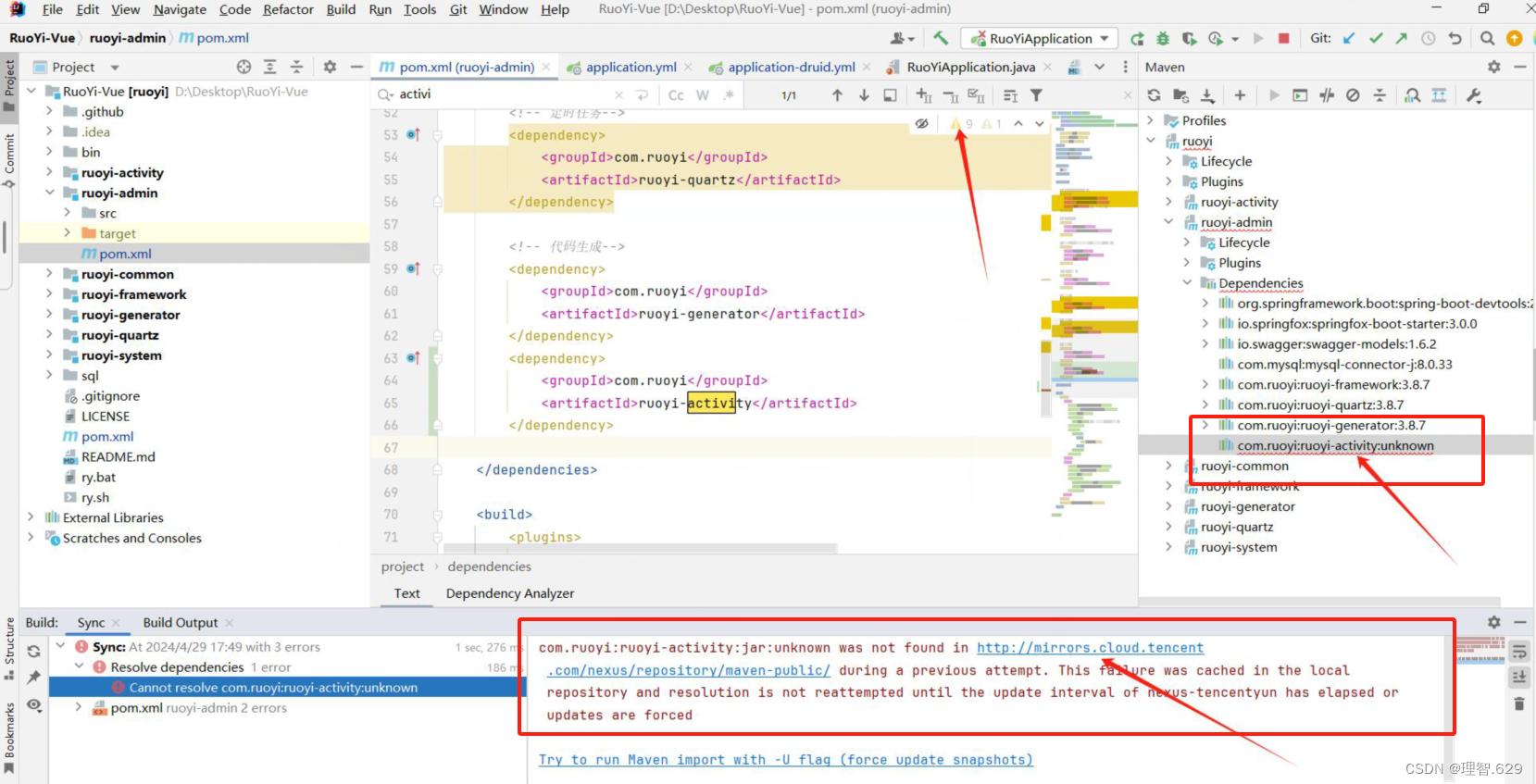The height and width of the screenshot is (784, 1536).
Task: Commit changes using Git green checkmark
Action: tap(1376, 39)
